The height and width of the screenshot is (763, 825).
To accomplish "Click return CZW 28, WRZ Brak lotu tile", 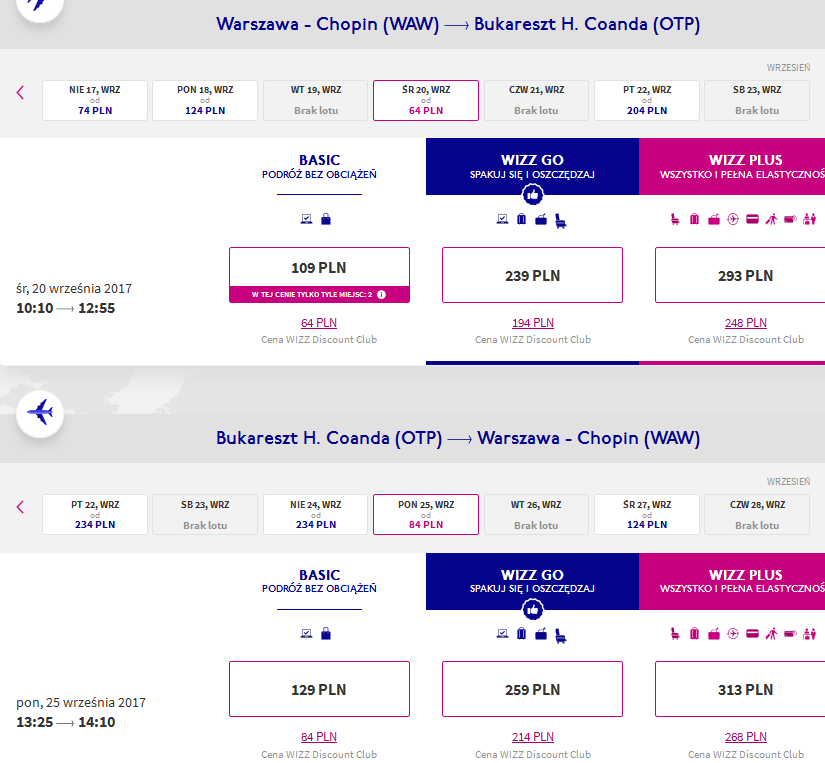I will click(757, 515).
